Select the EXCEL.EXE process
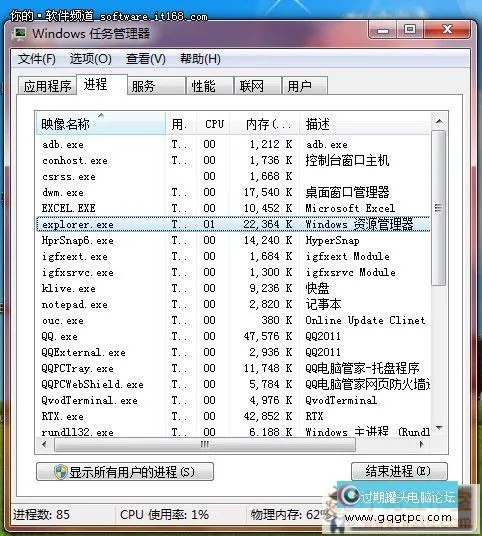482x536 pixels. pos(233,208)
